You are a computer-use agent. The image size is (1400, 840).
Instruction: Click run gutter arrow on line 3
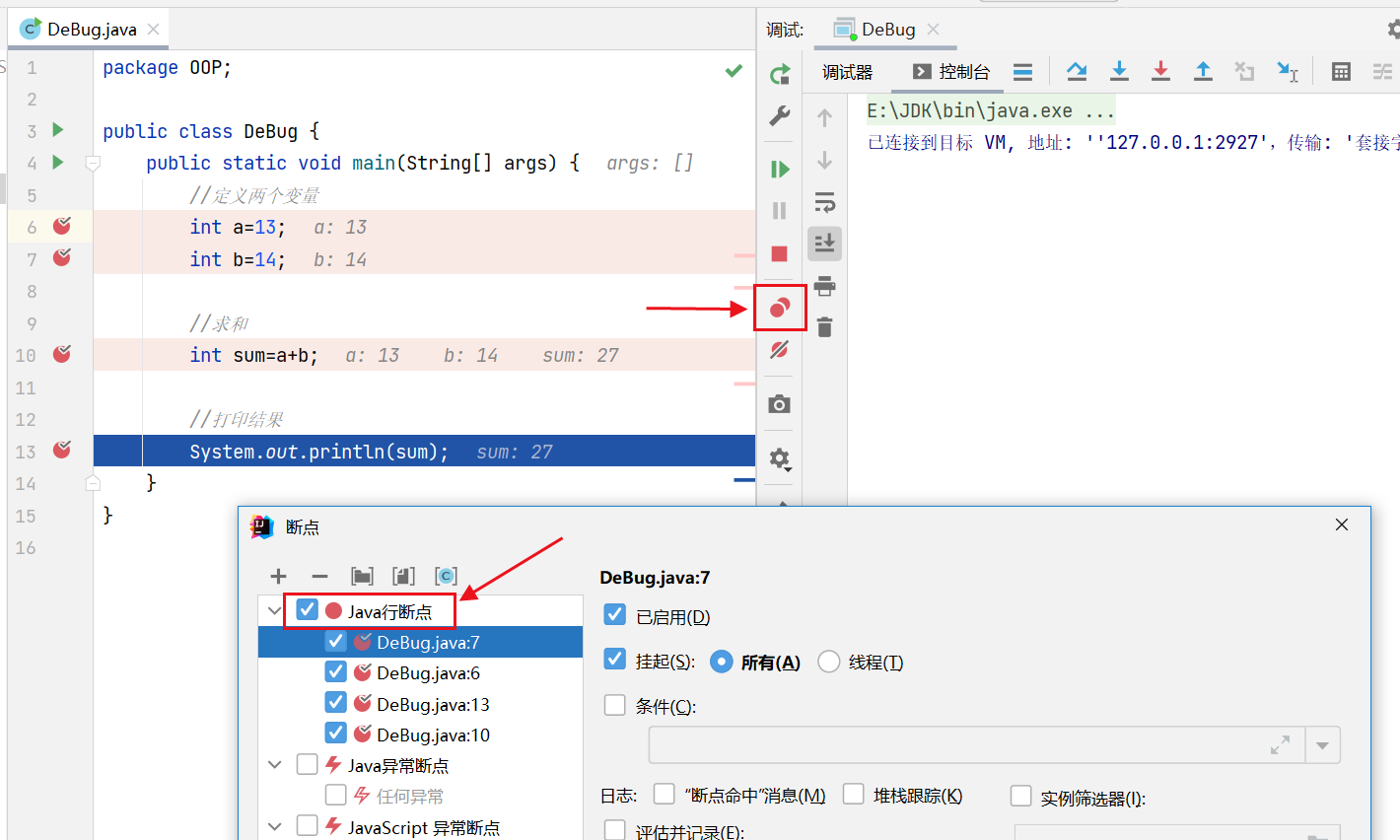point(57,130)
